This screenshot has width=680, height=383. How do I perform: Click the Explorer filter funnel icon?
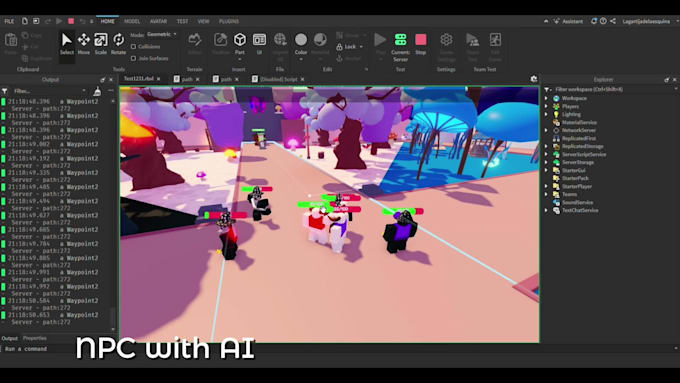(x=547, y=89)
